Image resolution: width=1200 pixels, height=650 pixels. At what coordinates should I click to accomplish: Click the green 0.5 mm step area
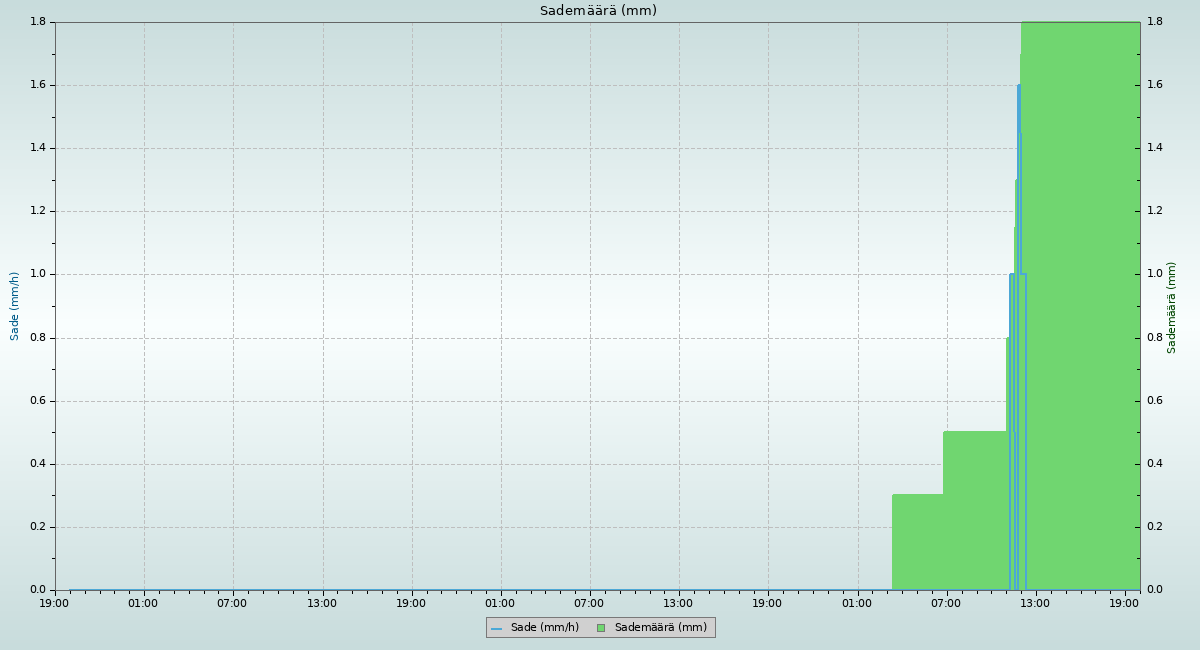tap(974, 510)
